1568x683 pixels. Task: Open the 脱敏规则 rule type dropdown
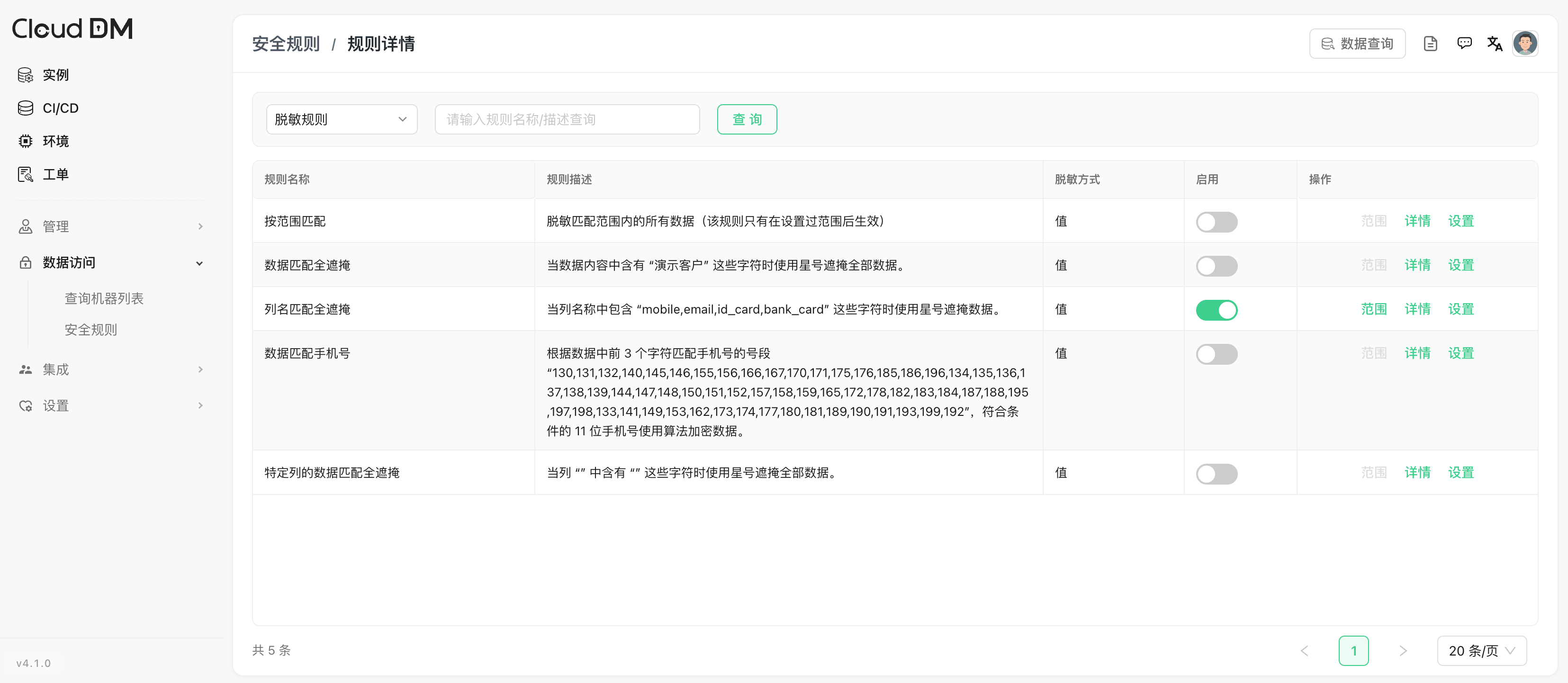(342, 119)
